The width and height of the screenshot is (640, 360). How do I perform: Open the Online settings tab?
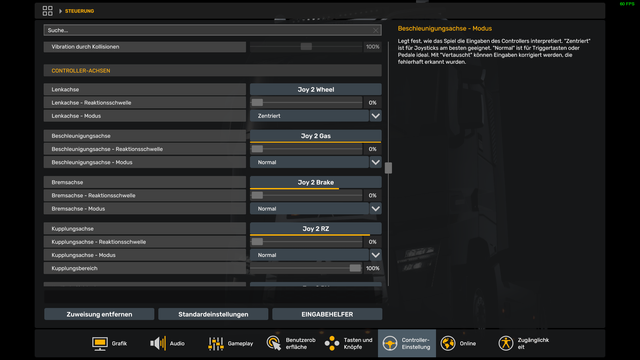458,343
